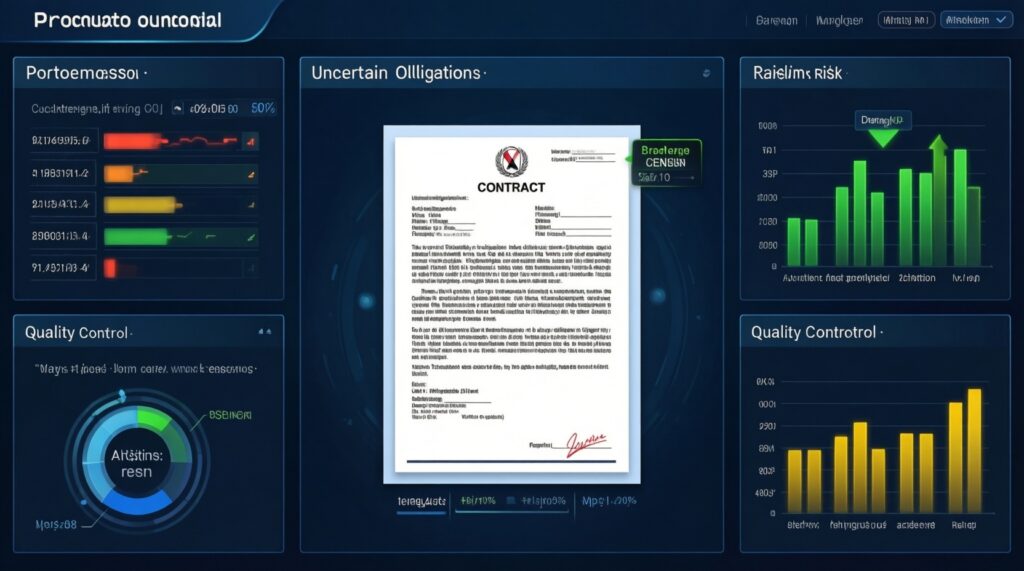Image resolution: width=1024 pixels, height=571 pixels.
Task: Expand the green downward triangle chart marker
Action: (883, 139)
